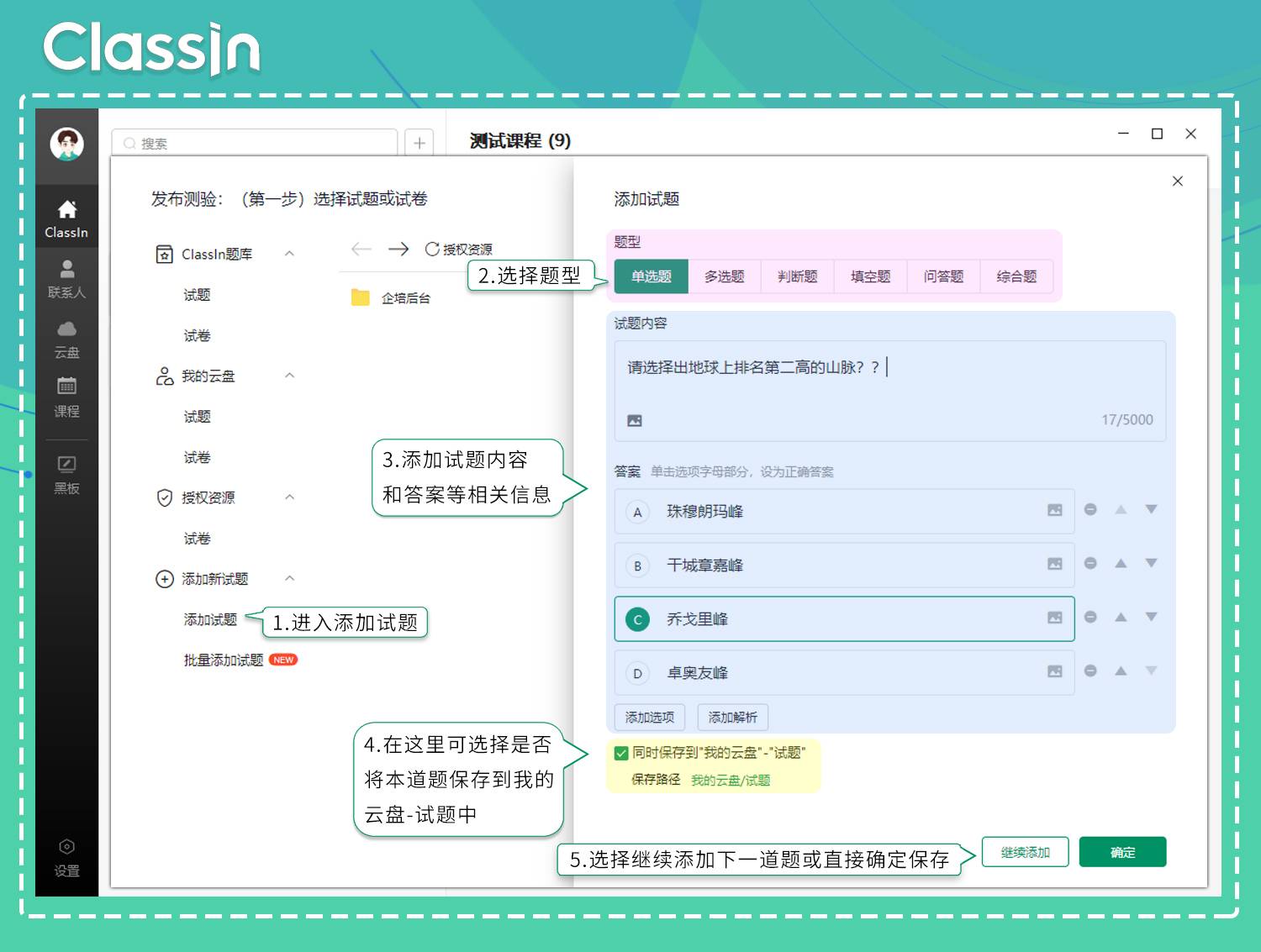Click the forward arrow in file browser

point(398,249)
